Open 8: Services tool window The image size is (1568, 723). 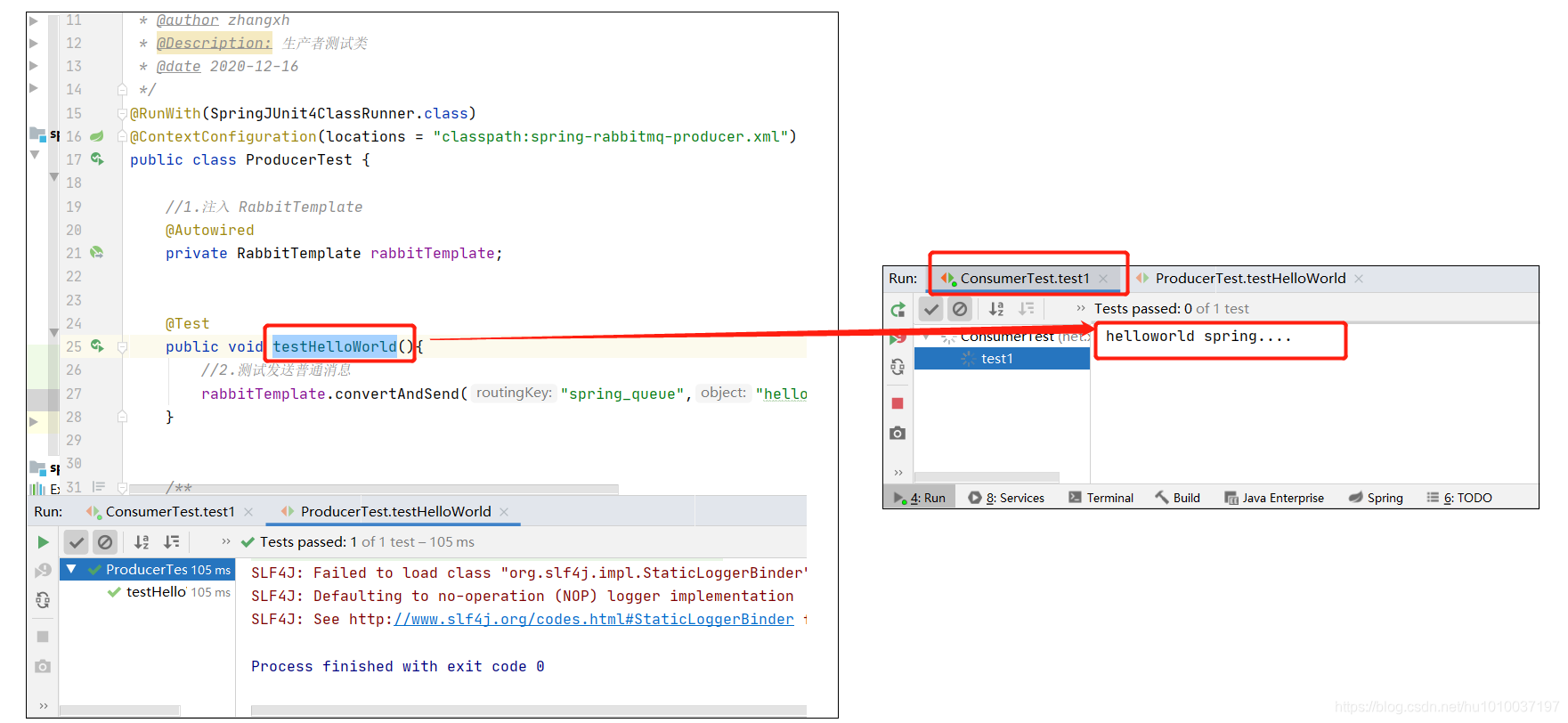coord(1006,498)
